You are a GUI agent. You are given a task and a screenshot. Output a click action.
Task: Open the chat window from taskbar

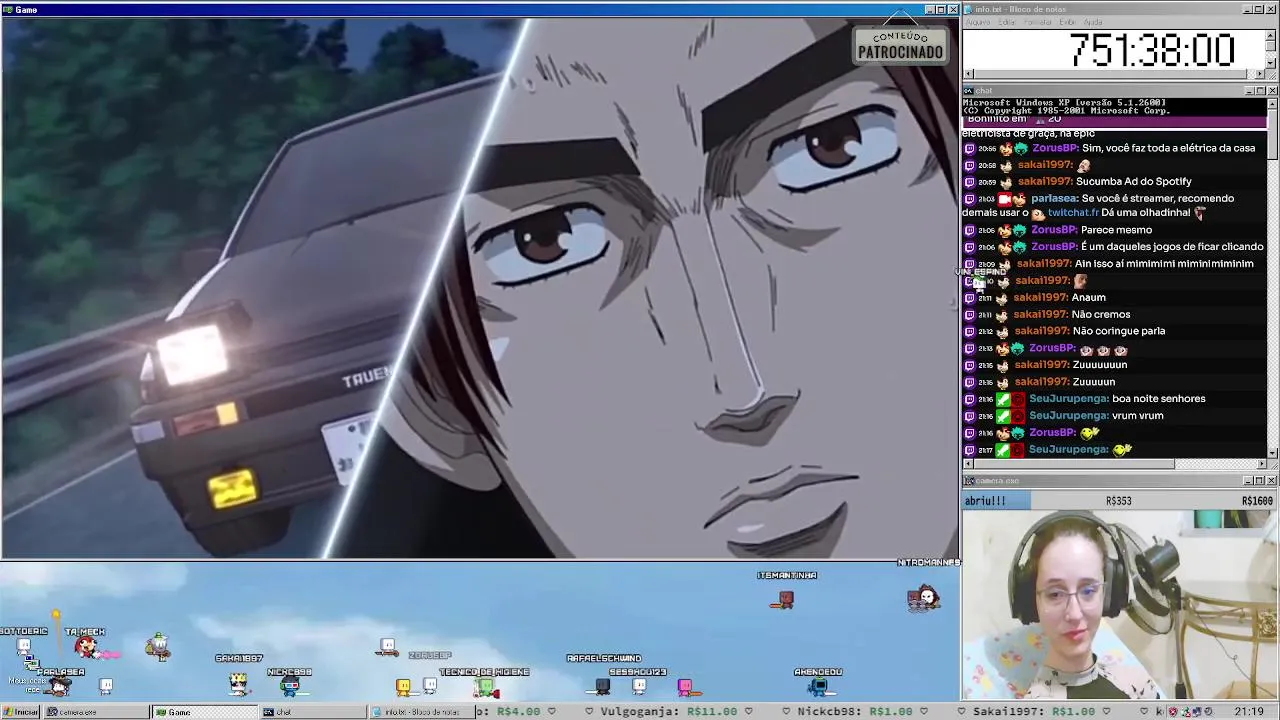[313, 712]
